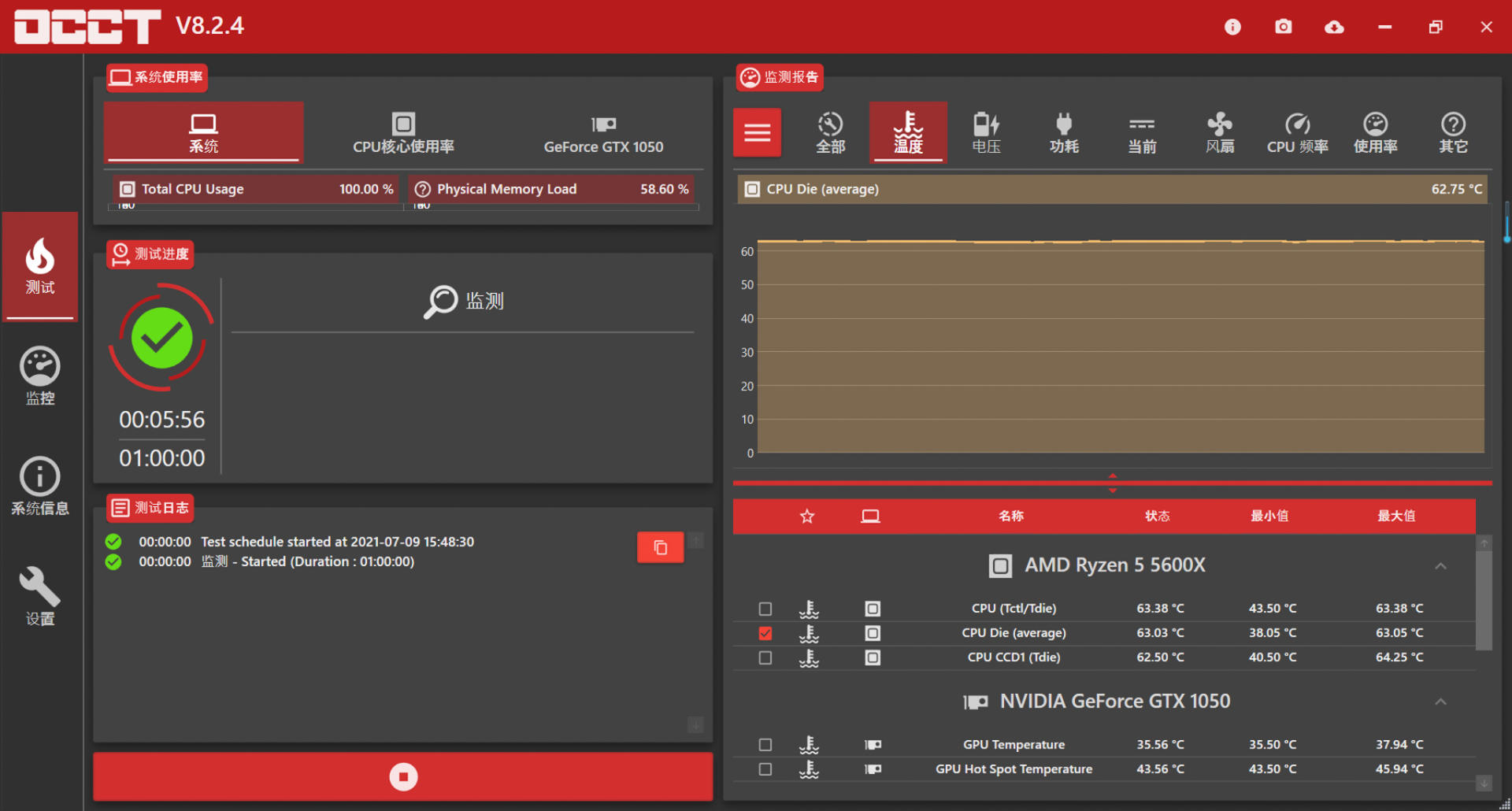Switch to the 系统 (System) usage tab

(203, 132)
